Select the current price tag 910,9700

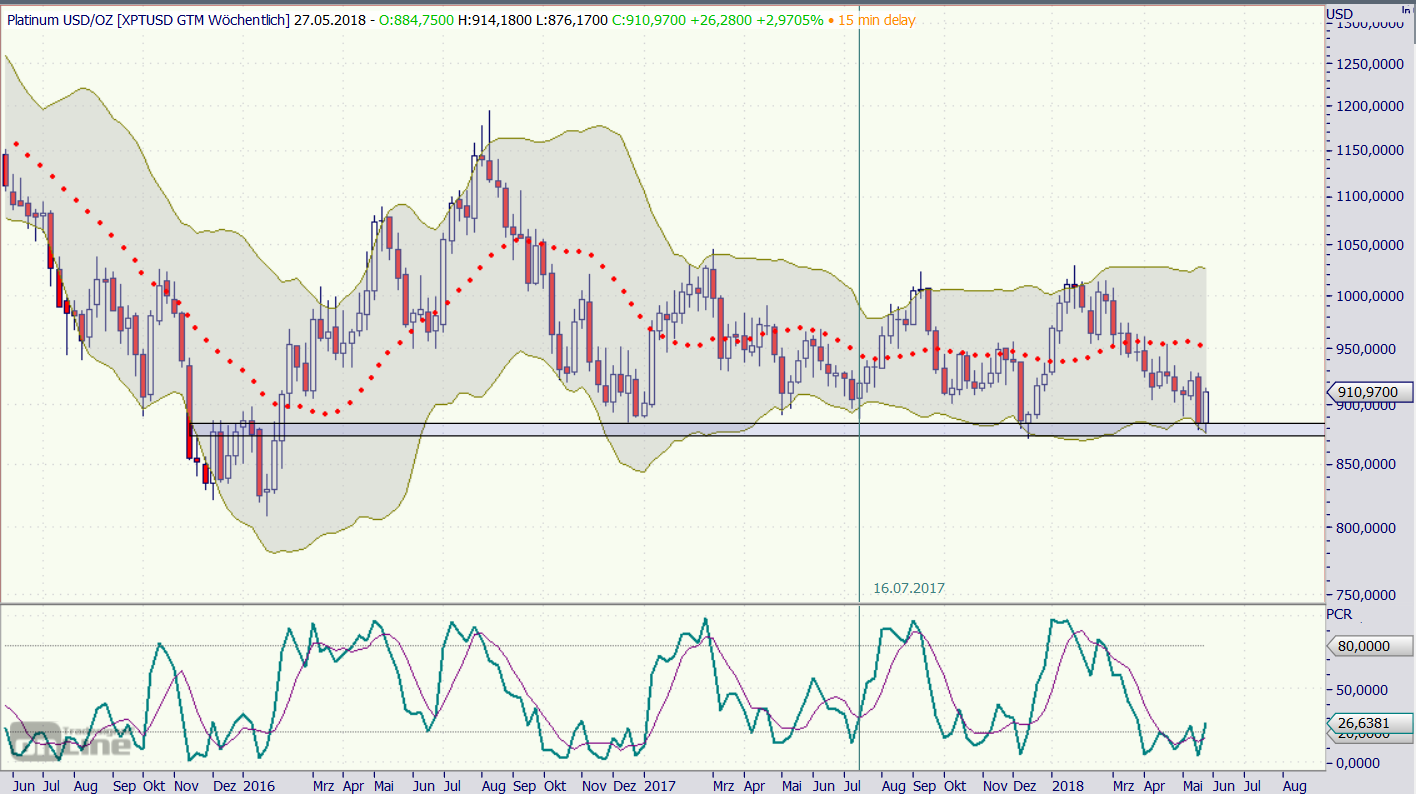[1367, 392]
